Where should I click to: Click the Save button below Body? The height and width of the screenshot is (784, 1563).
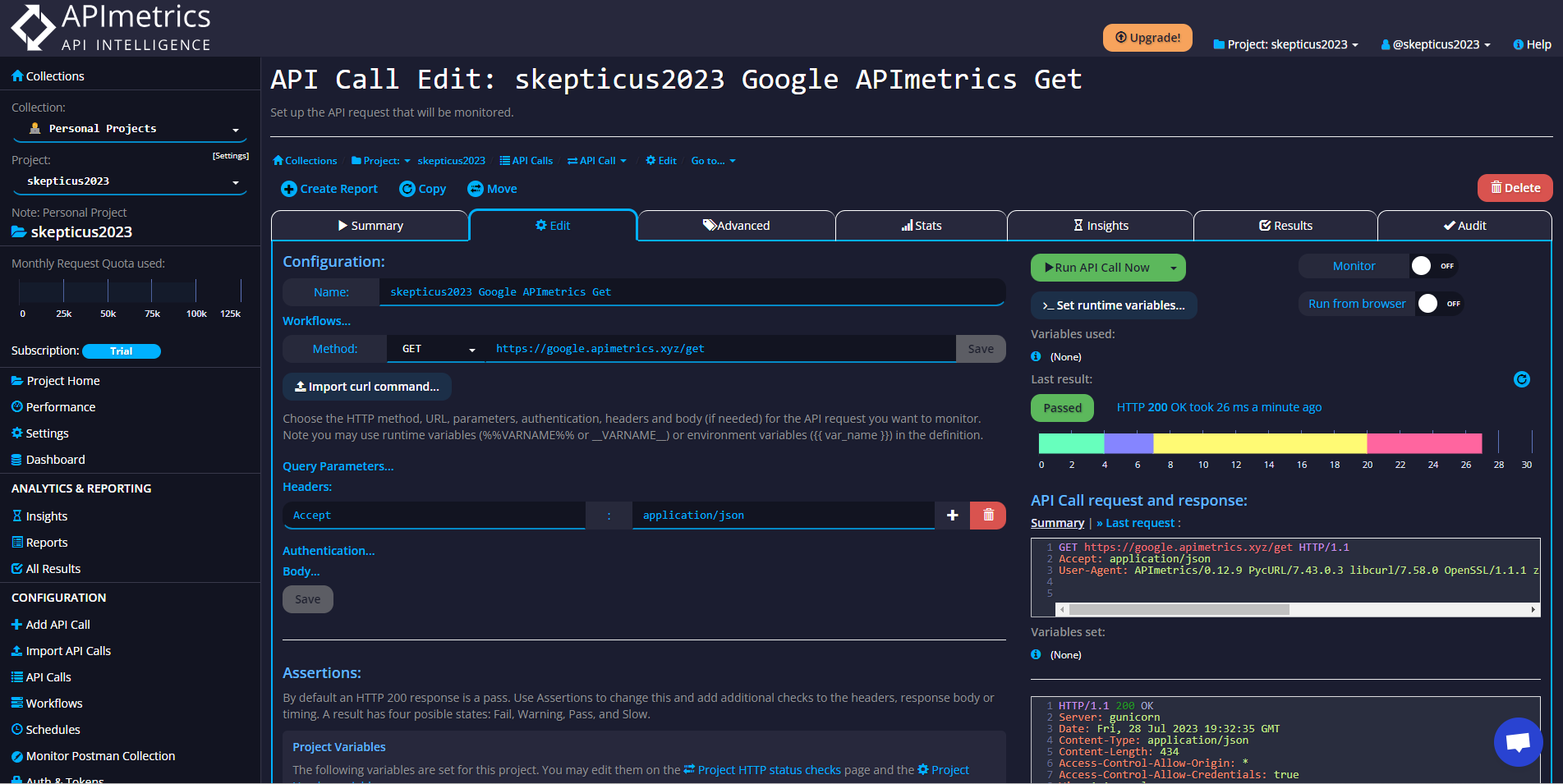click(308, 599)
